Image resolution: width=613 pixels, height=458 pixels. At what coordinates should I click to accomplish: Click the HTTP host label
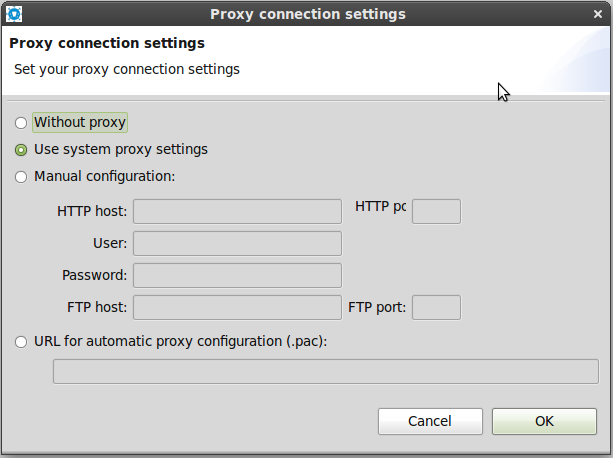point(92,211)
